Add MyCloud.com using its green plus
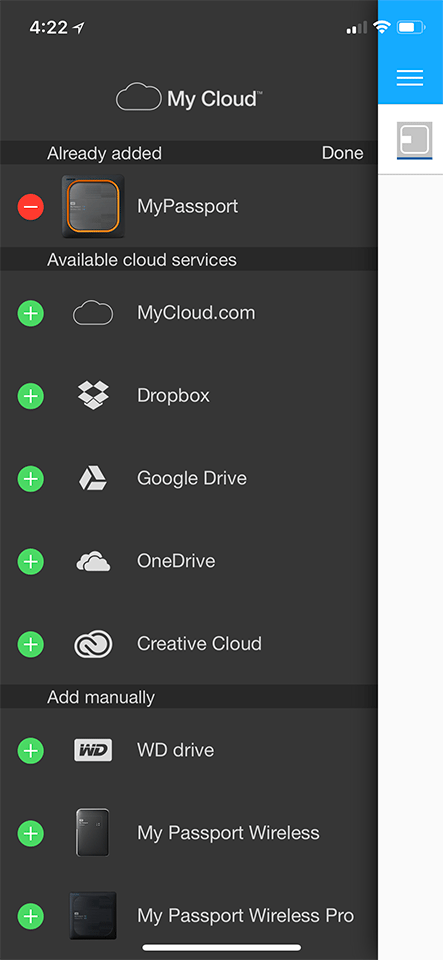 tap(30, 313)
